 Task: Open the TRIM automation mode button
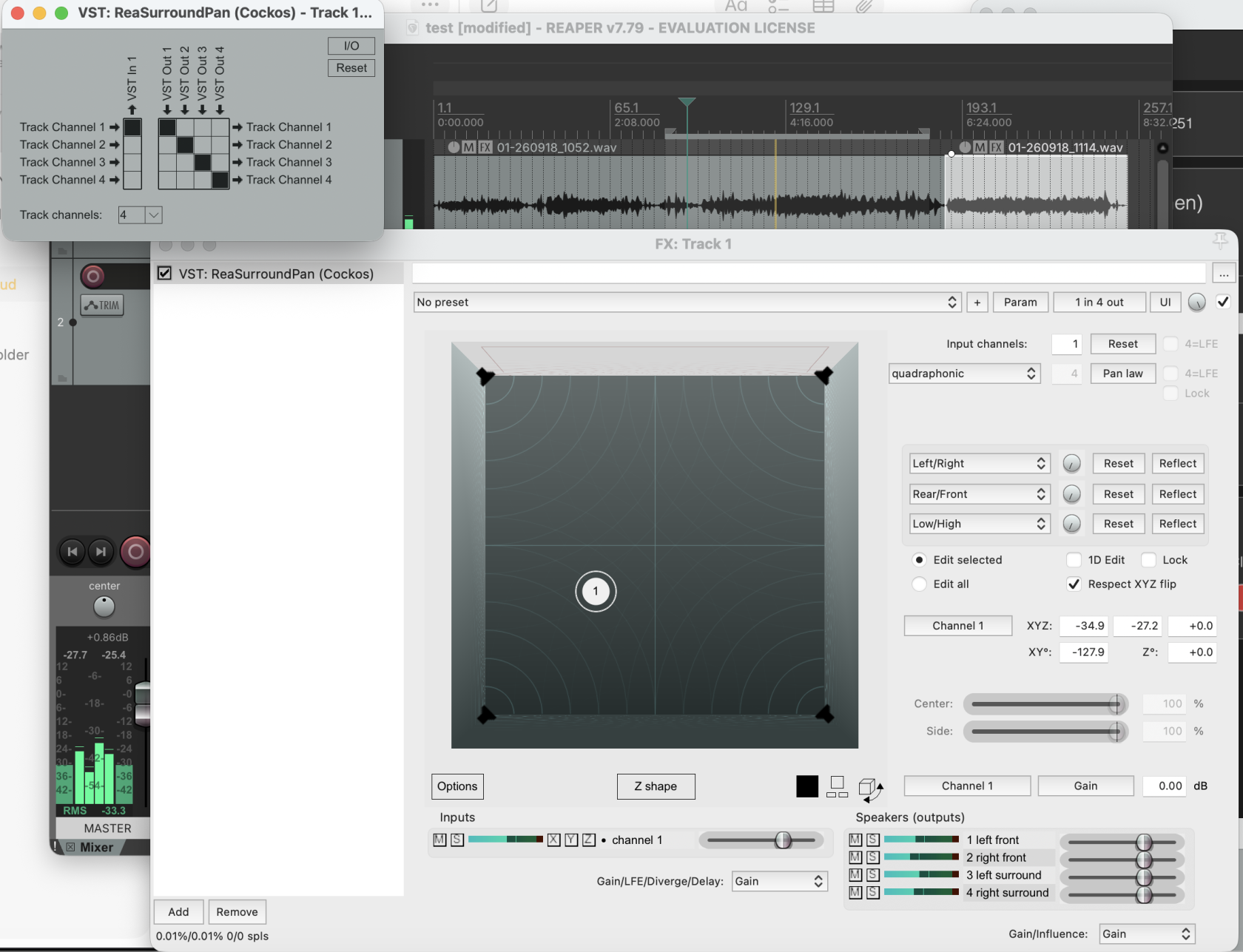[x=102, y=305]
